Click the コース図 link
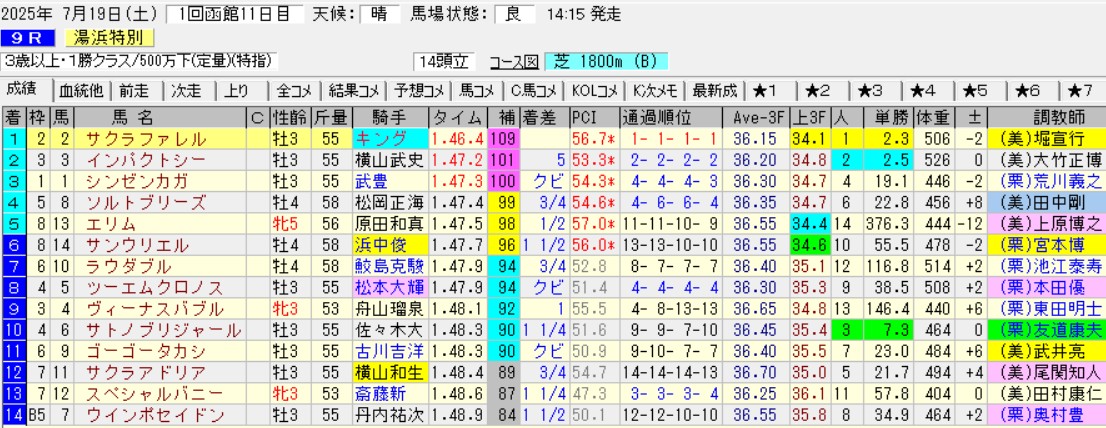Screen dimensions: 1106x428 click(514, 61)
